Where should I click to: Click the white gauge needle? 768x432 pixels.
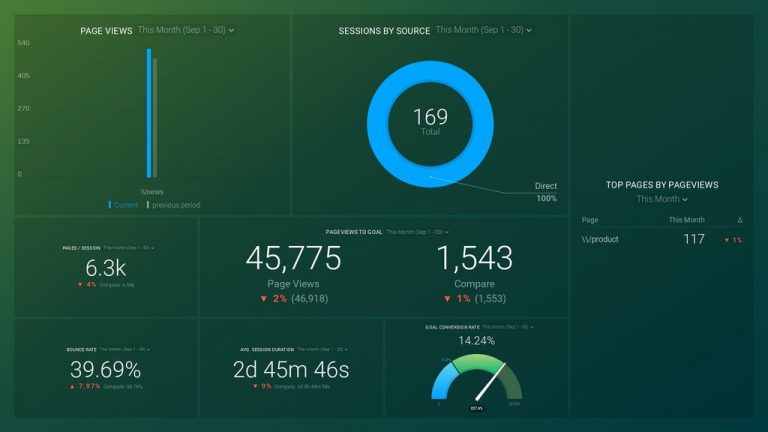(x=490, y=381)
